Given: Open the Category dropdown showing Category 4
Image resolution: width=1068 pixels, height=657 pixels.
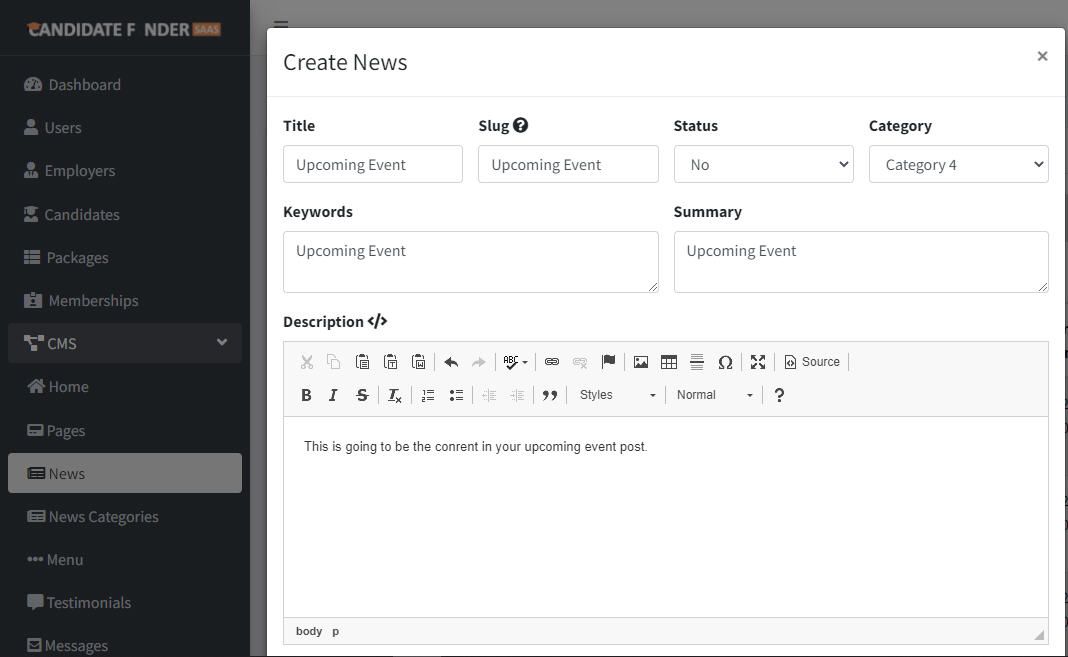Looking at the screenshot, I should pos(958,164).
